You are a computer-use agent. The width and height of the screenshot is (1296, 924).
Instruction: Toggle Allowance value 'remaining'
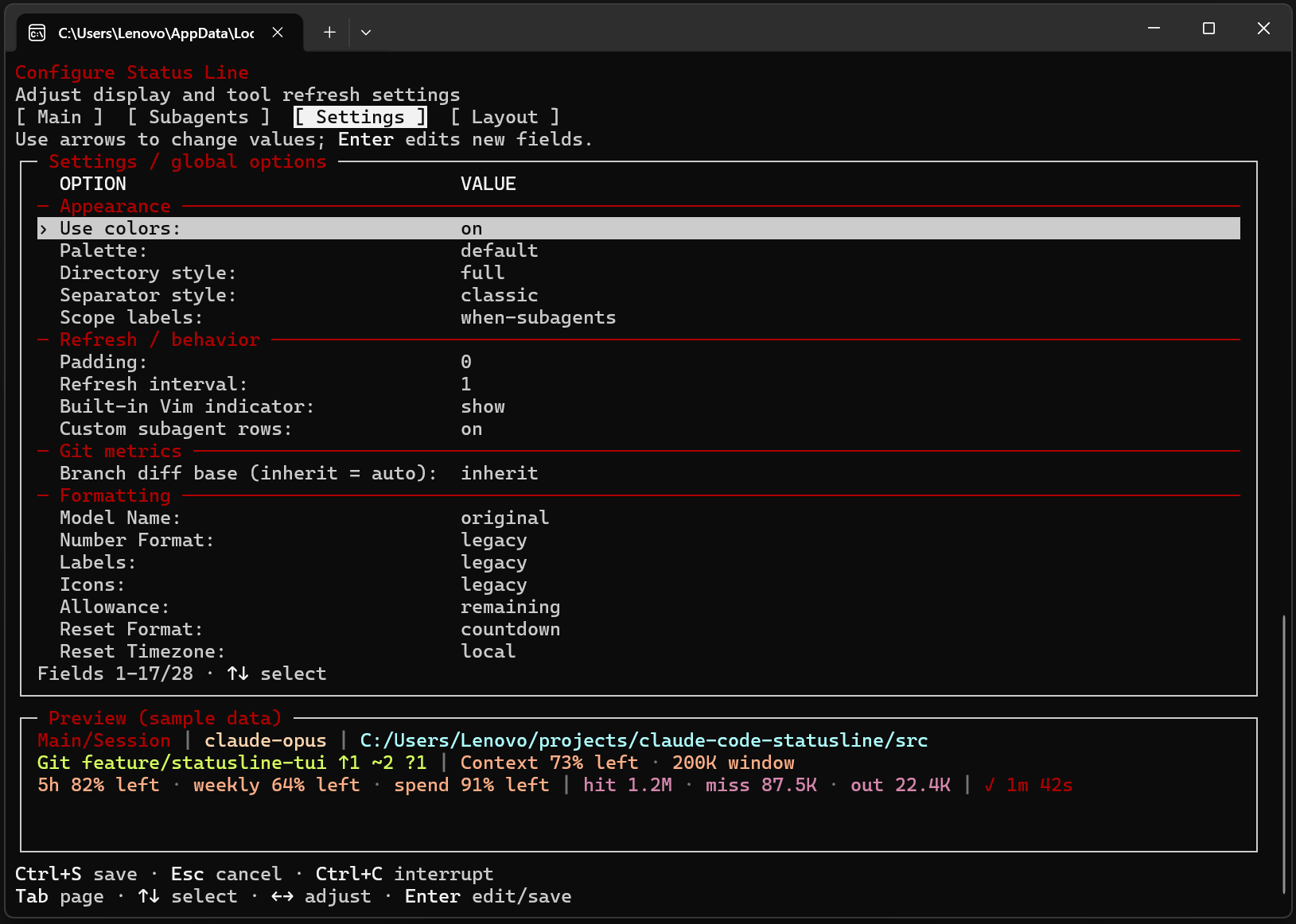[x=511, y=607]
